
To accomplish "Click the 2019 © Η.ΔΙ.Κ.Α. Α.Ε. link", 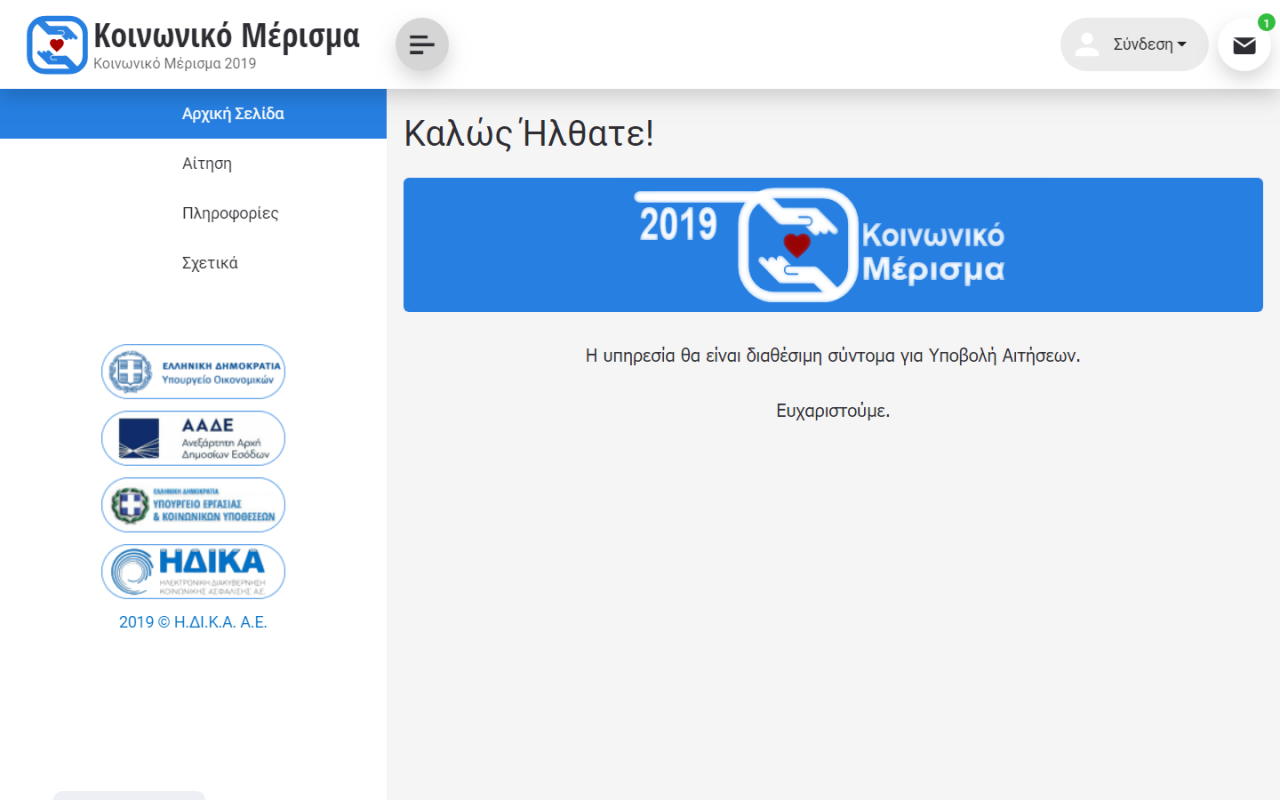I will [x=193, y=622].
